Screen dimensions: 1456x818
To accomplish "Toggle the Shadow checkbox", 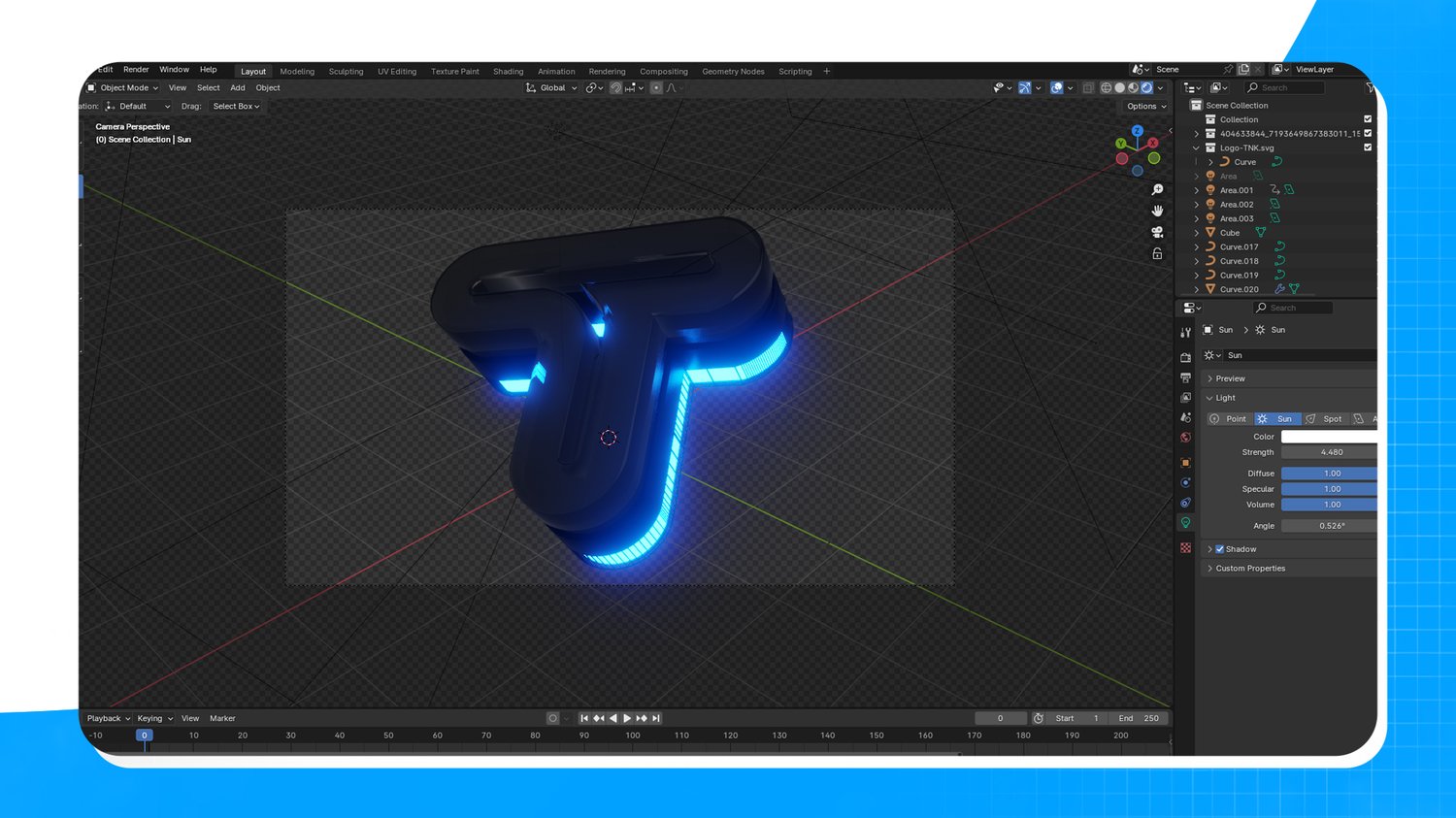I will click(1220, 549).
